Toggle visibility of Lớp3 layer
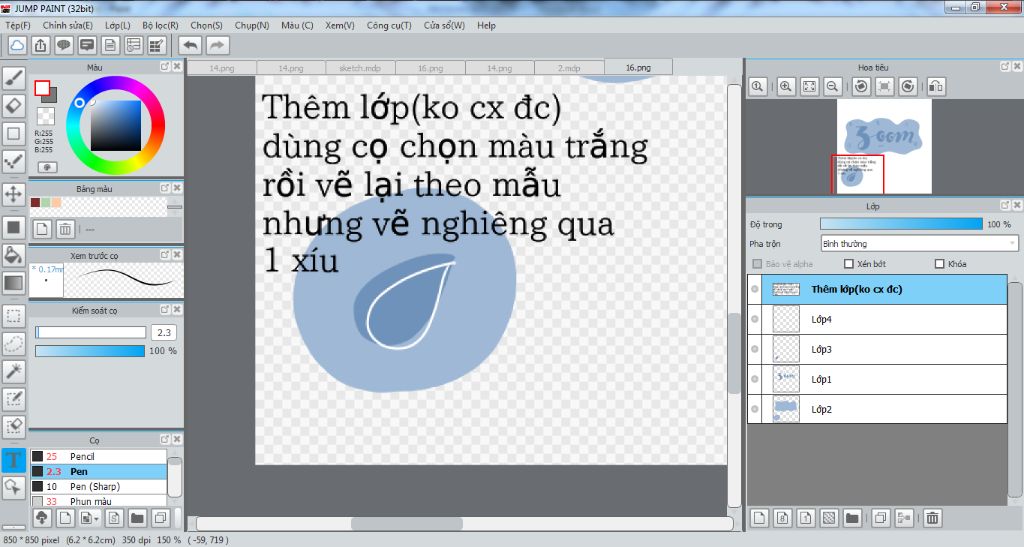 755,349
